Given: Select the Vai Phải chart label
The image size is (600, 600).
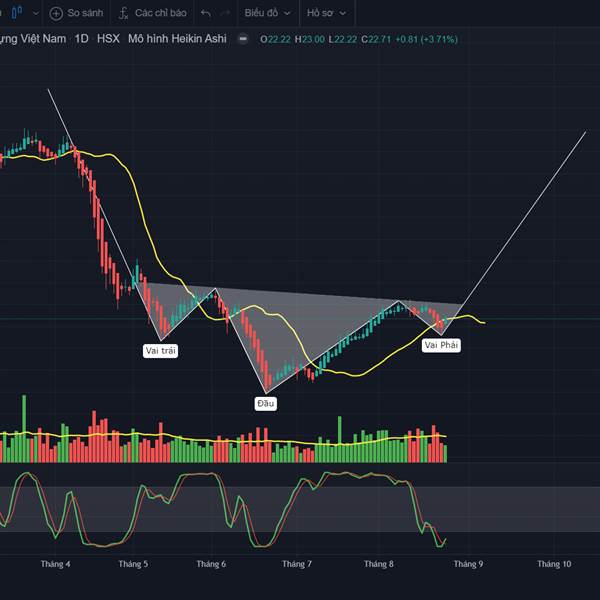Looking at the screenshot, I should pyautogui.click(x=441, y=345).
